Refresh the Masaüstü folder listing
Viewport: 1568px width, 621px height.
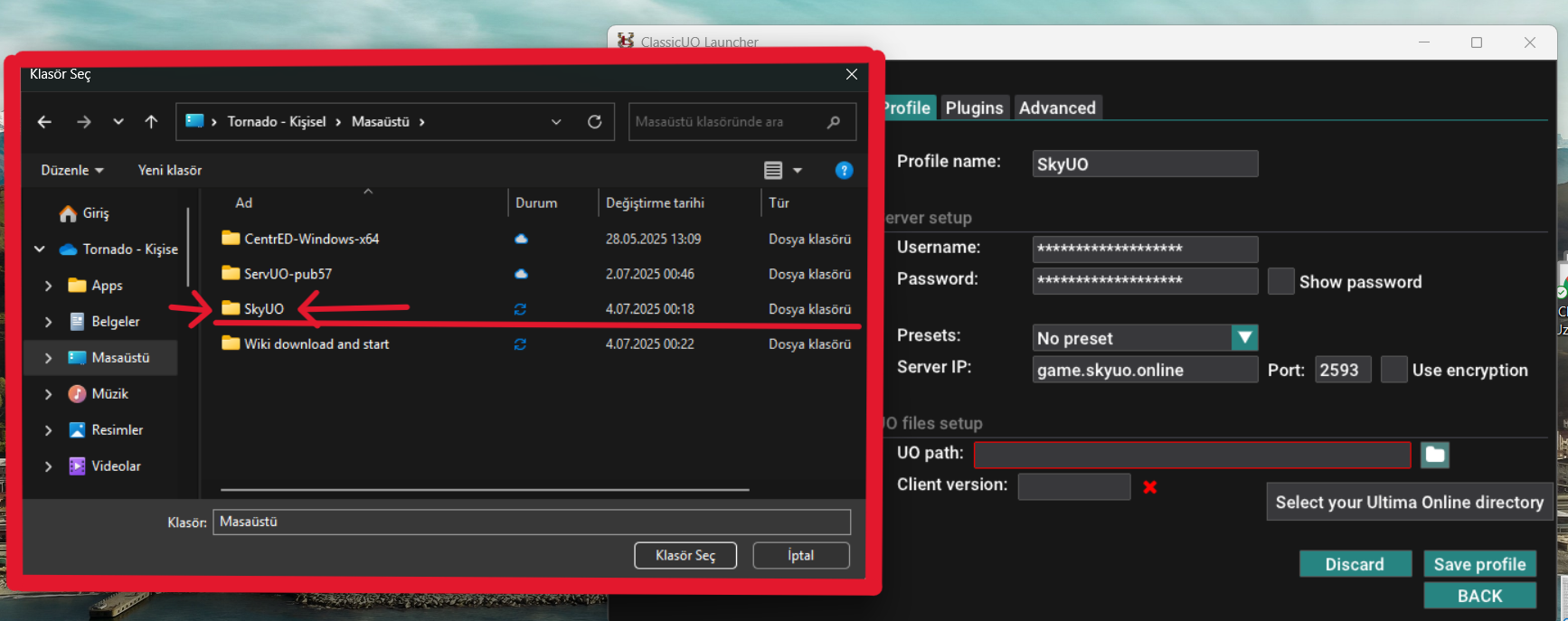point(594,122)
